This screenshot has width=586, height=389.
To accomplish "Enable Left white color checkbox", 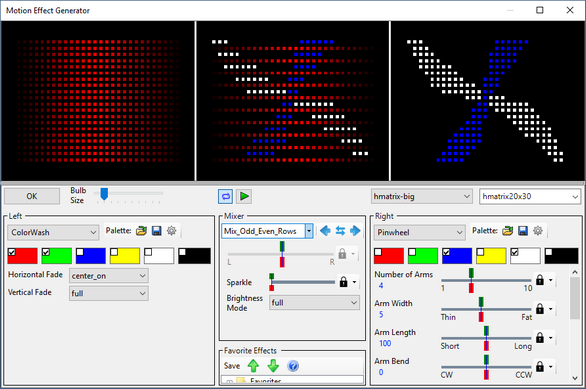I will [x=148, y=252].
